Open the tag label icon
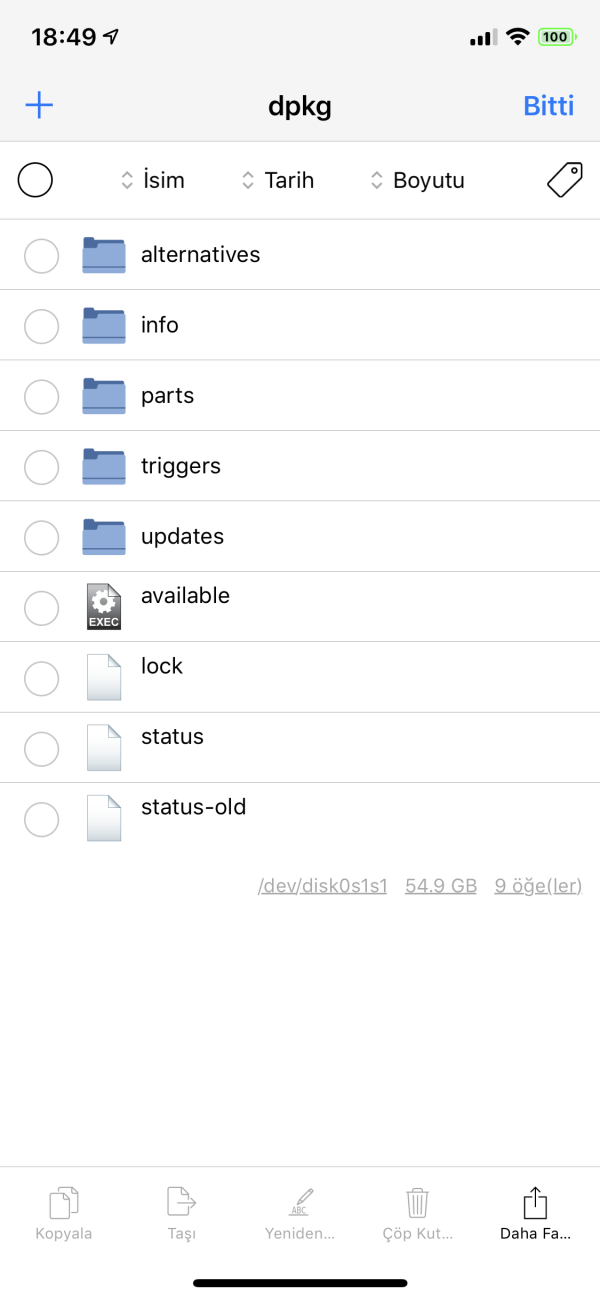This screenshot has width=600, height=1300. coord(564,180)
